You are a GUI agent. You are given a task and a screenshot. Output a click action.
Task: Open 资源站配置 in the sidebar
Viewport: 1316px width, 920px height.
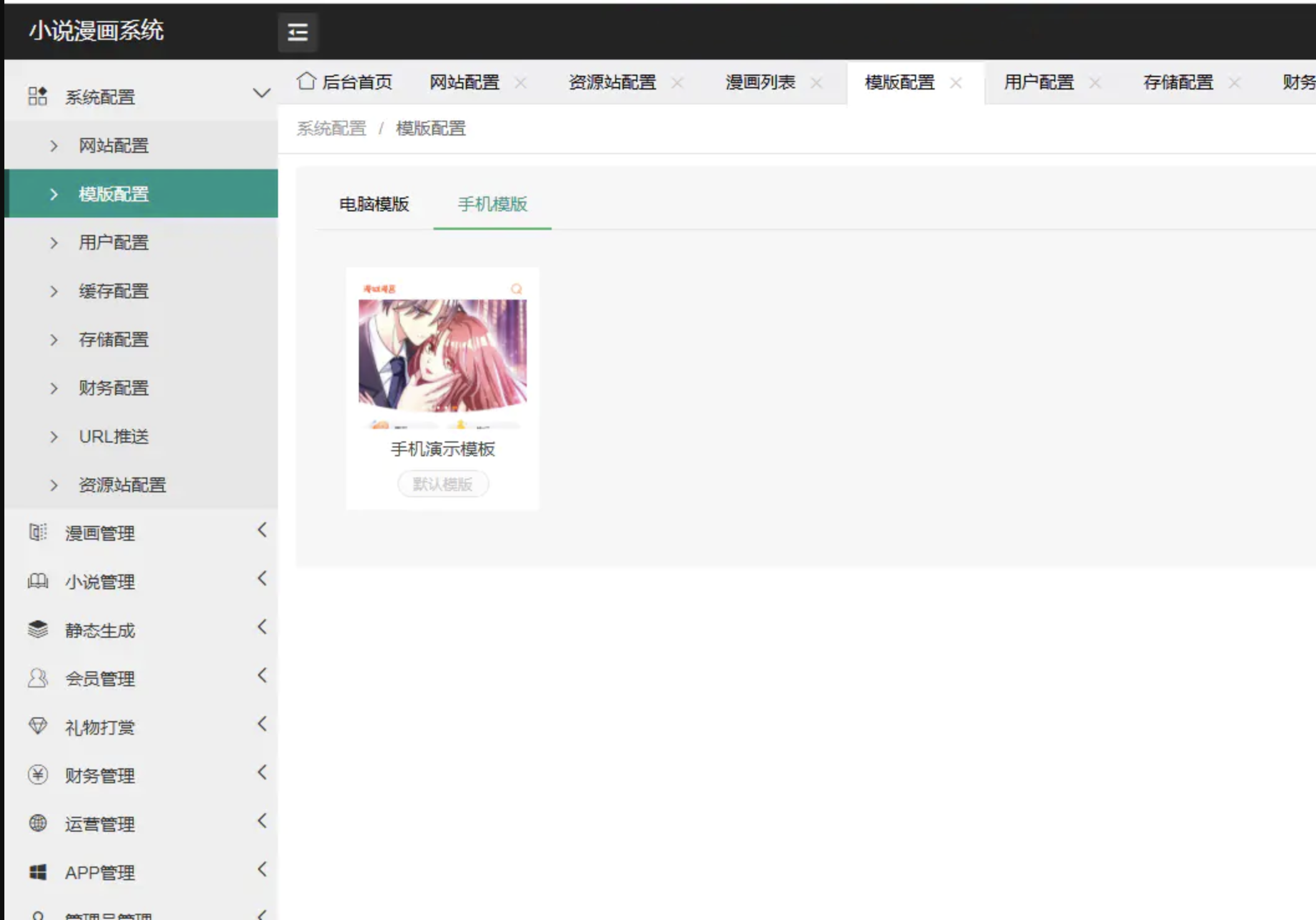click(141, 484)
